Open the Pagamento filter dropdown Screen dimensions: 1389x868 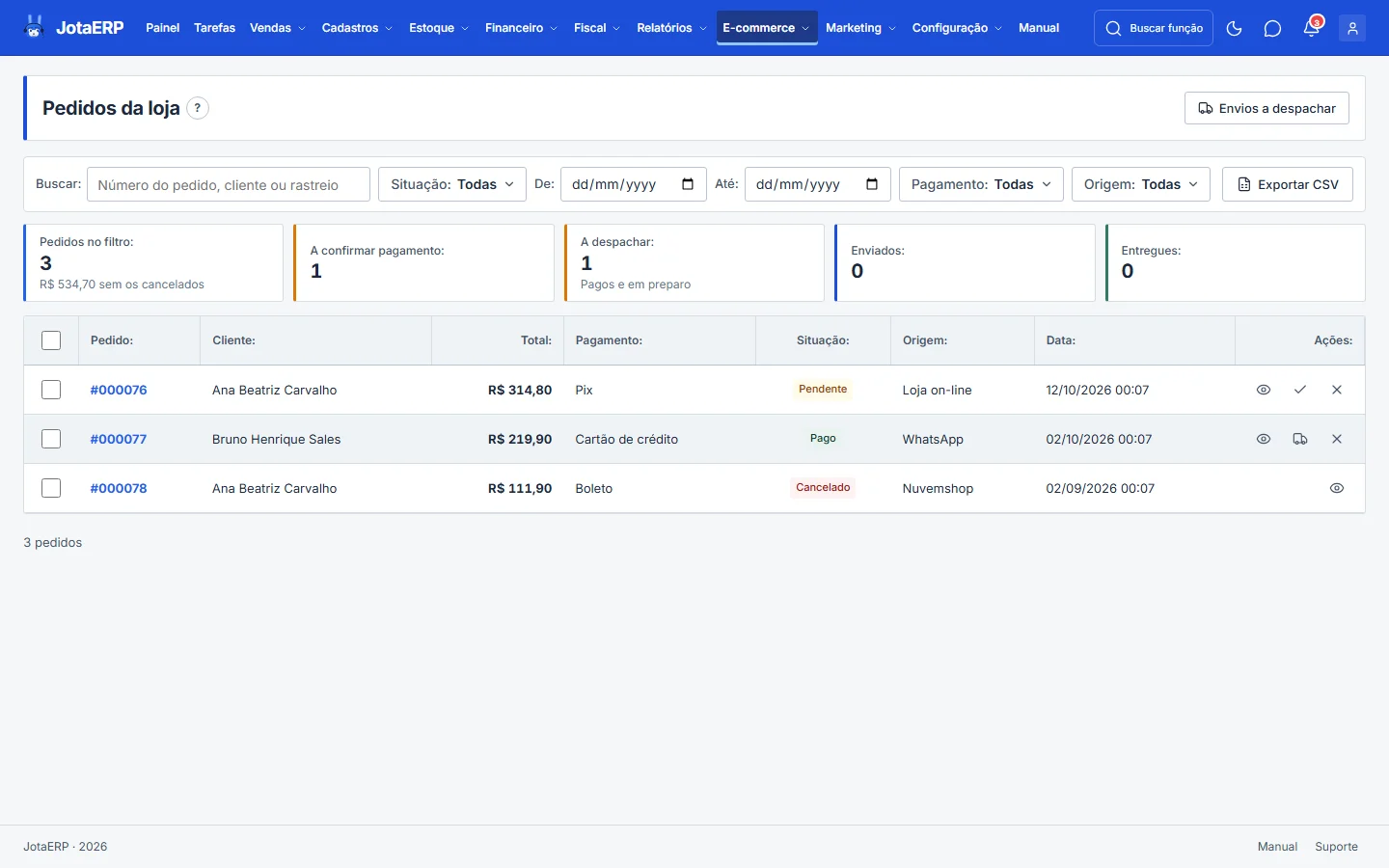(x=981, y=184)
